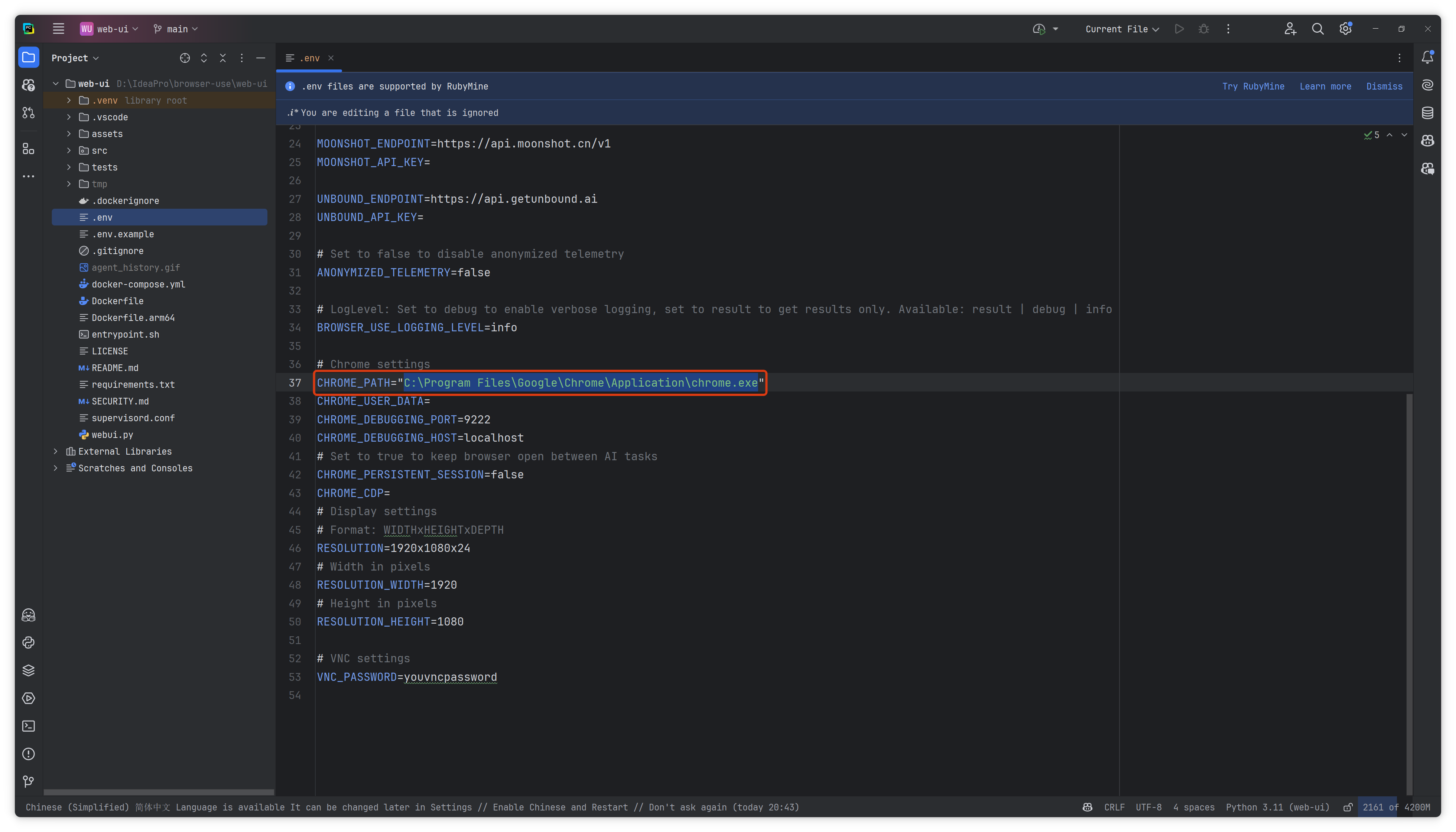Open the Problems tool window

coord(28,754)
